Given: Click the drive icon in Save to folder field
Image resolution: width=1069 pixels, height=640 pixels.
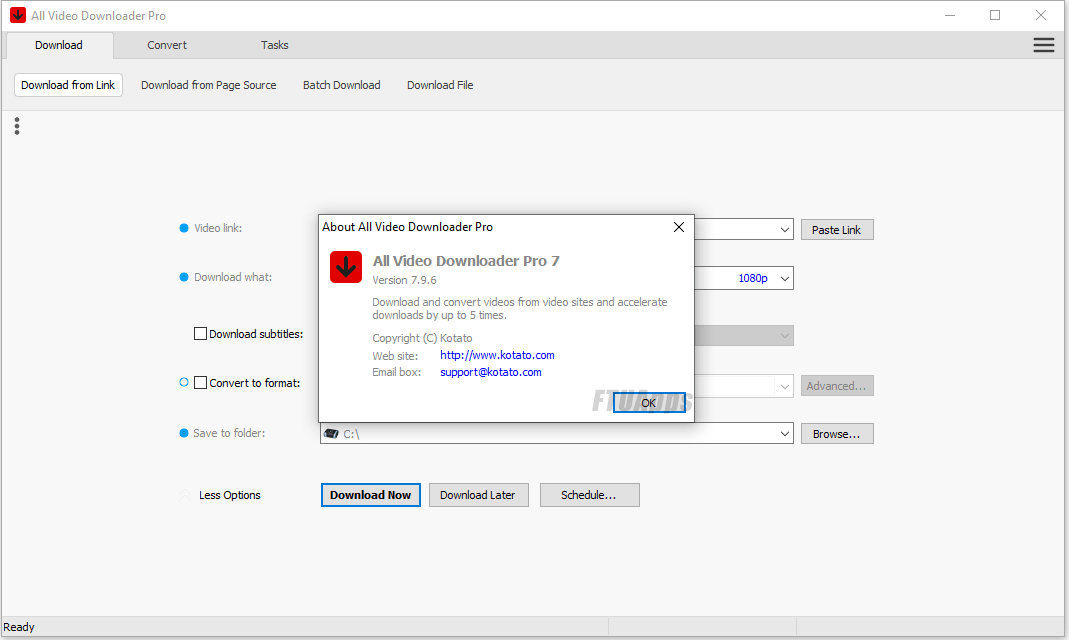Looking at the screenshot, I should click(x=331, y=433).
